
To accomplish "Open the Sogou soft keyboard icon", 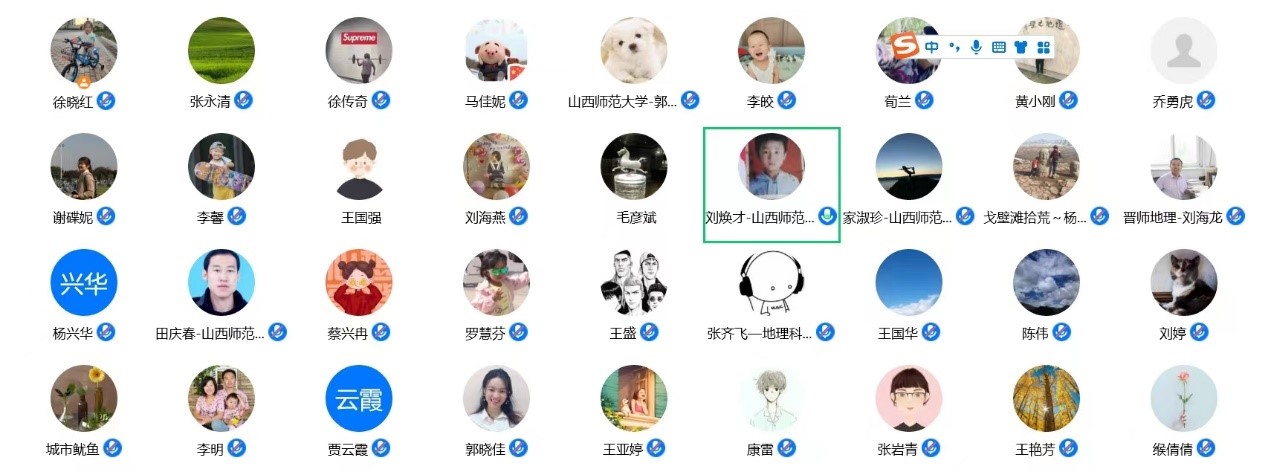I will (998, 46).
